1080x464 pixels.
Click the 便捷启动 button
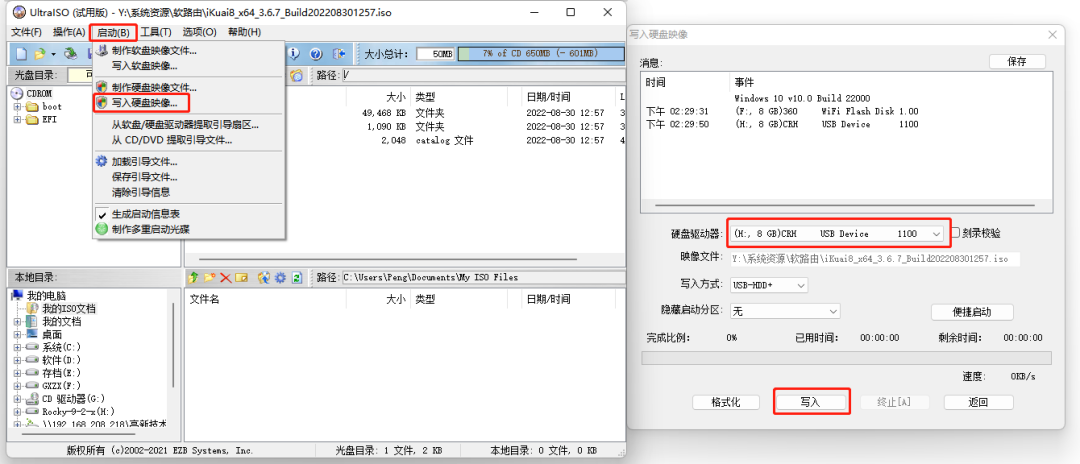click(972, 312)
